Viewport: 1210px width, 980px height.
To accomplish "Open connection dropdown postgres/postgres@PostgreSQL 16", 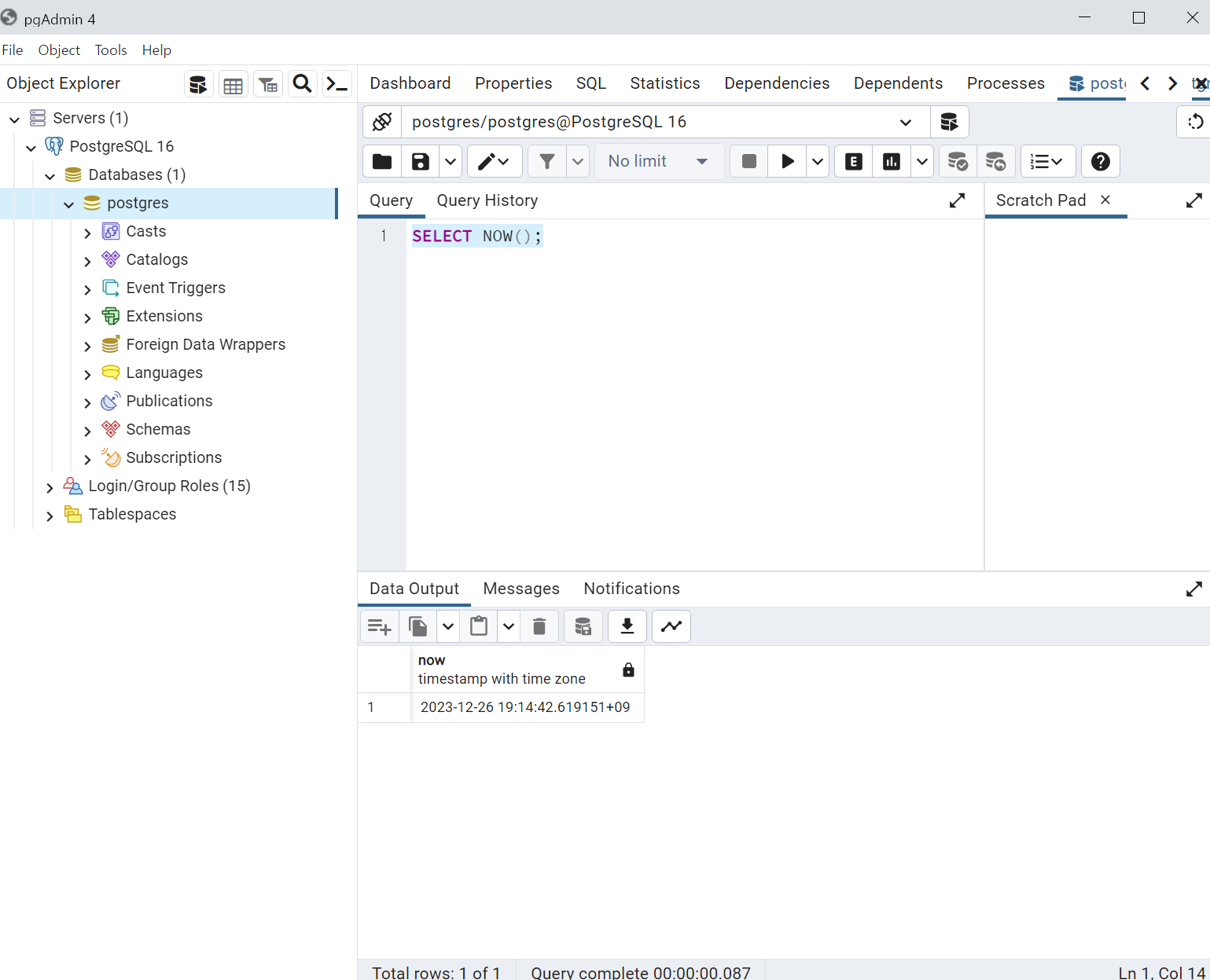I will coord(666,122).
